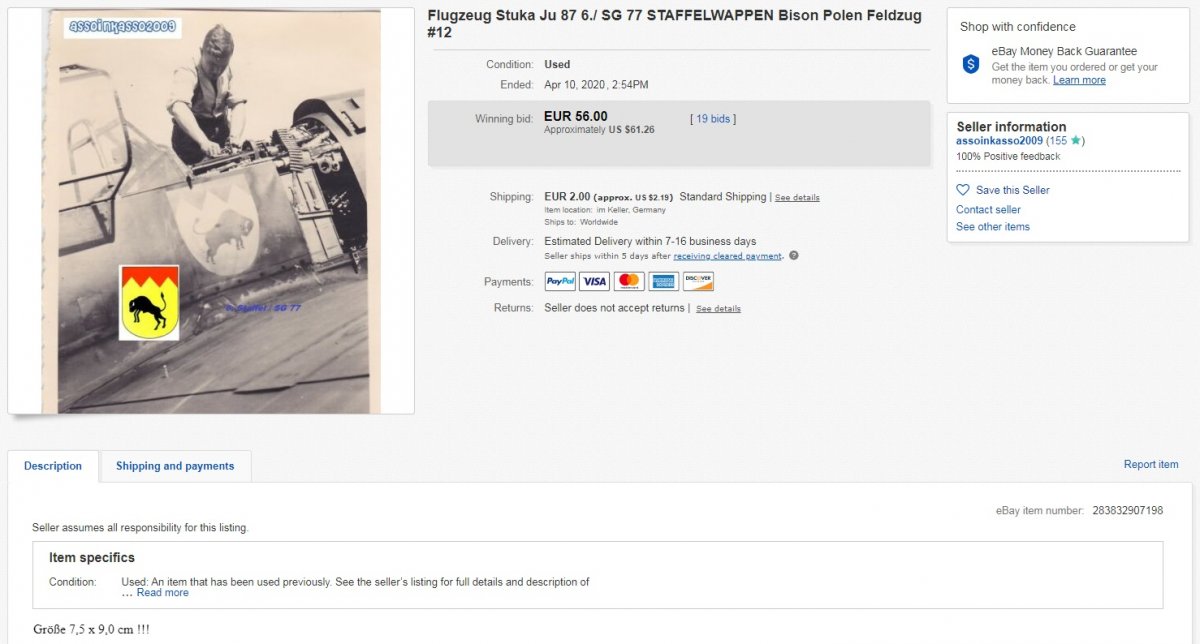Open seller profile assoinkasso2009
The height and width of the screenshot is (644, 1200).
tap(999, 141)
